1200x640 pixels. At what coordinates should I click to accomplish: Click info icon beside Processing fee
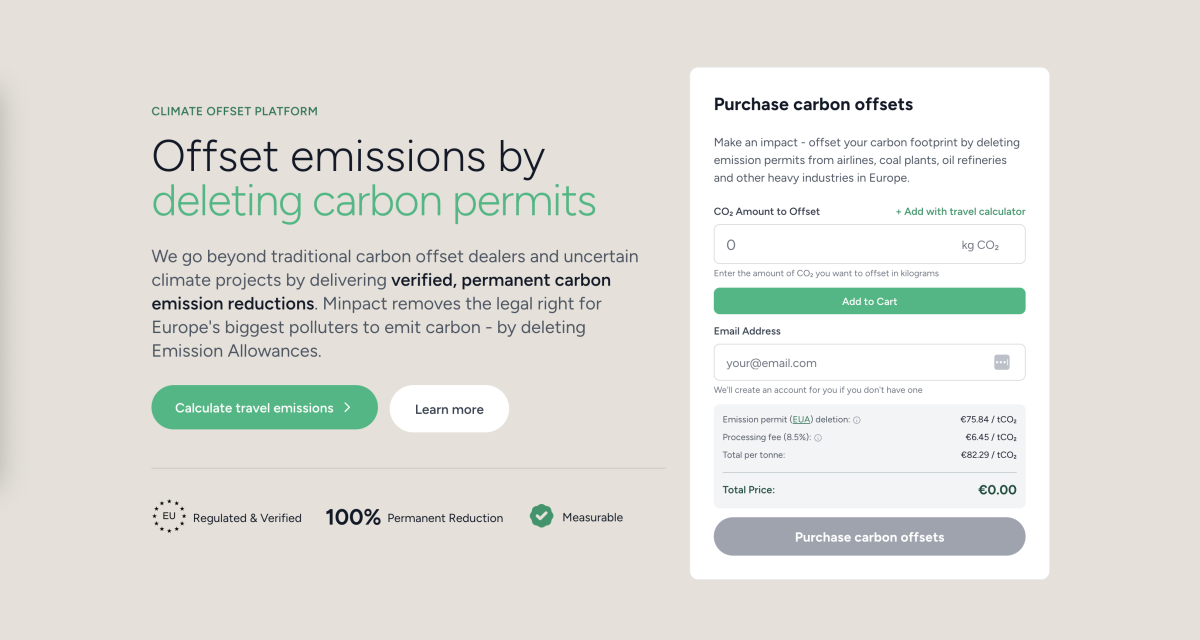click(x=818, y=438)
